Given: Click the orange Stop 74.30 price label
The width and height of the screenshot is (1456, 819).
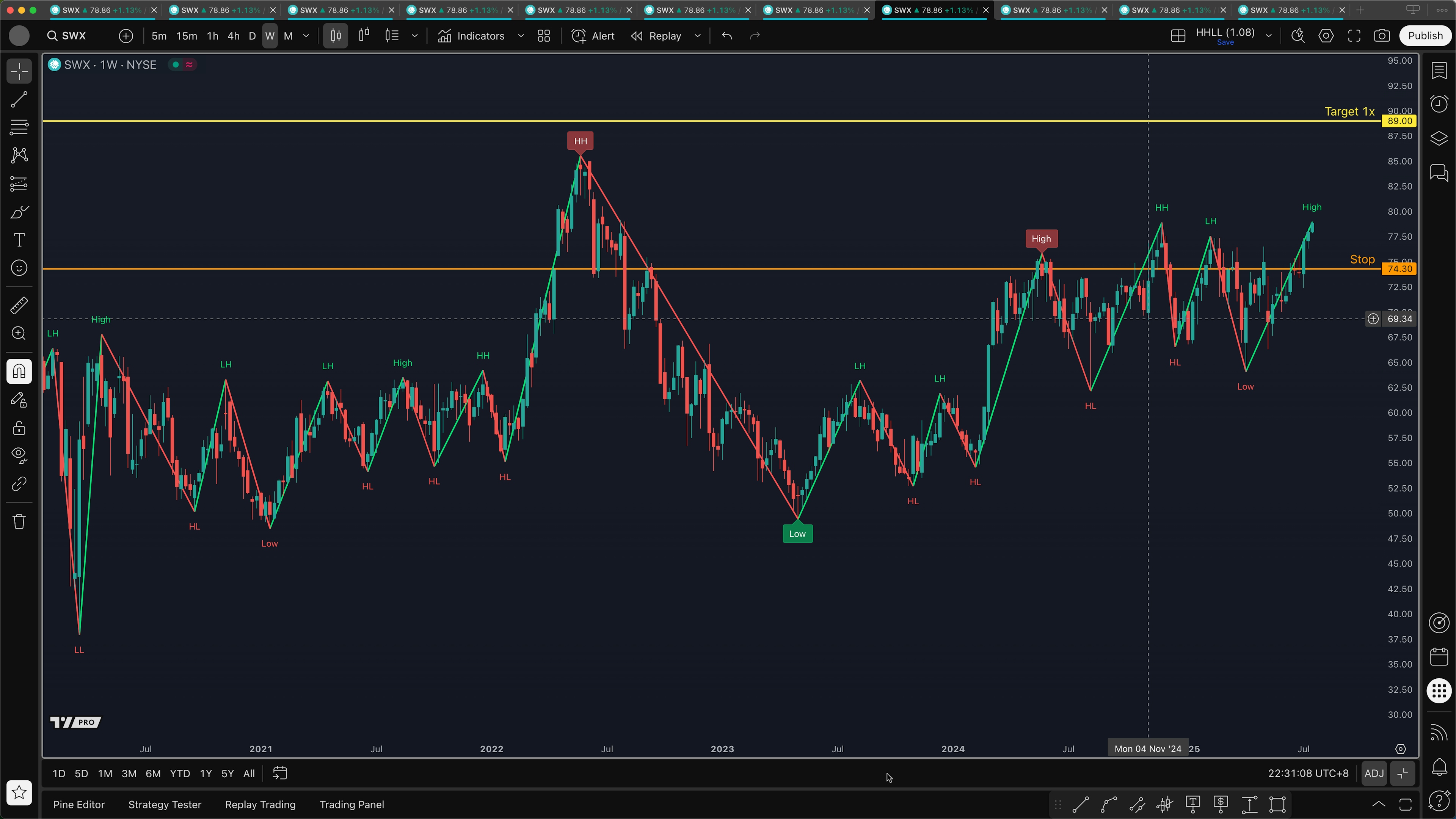Looking at the screenshot, I should (x=1400, y=269).
